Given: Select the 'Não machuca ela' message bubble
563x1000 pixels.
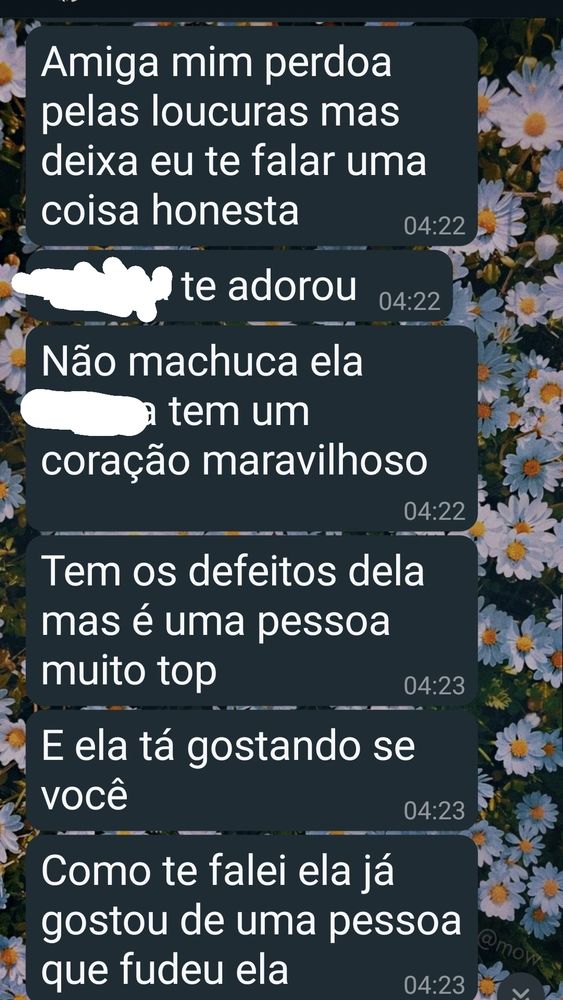Looking at the screenshot, I should pos(251,428).
